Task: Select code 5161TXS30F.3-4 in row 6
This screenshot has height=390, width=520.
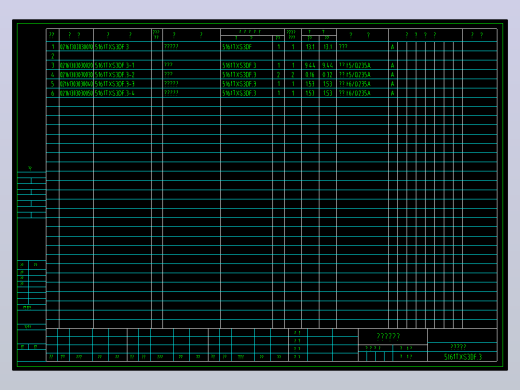Action: (115, 93)
